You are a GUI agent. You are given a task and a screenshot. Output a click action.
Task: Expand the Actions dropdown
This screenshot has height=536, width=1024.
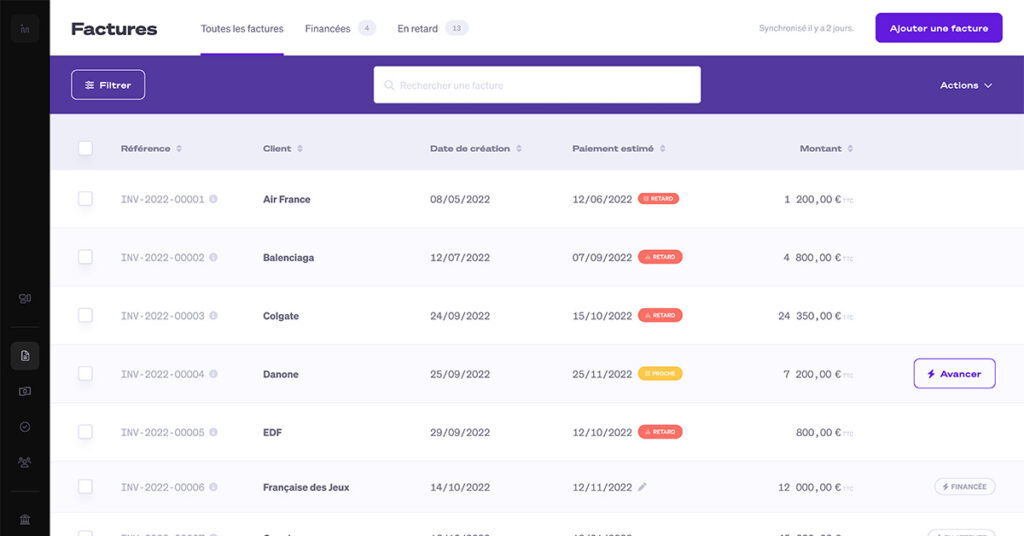coord(965,85)
